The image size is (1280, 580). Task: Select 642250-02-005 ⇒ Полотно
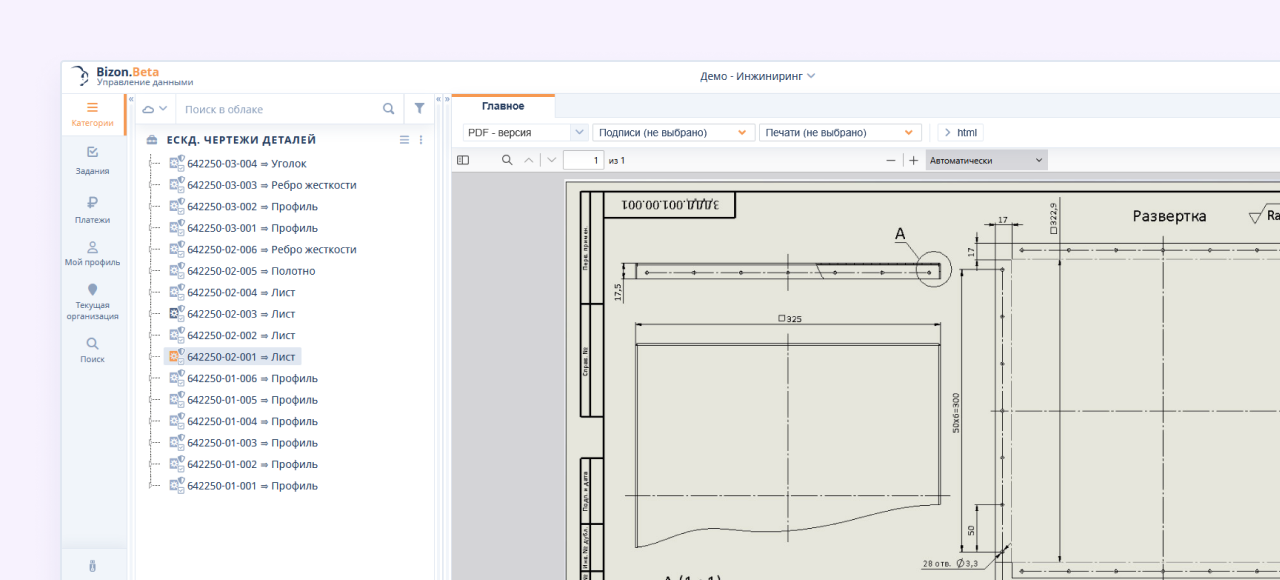[251, 270]
